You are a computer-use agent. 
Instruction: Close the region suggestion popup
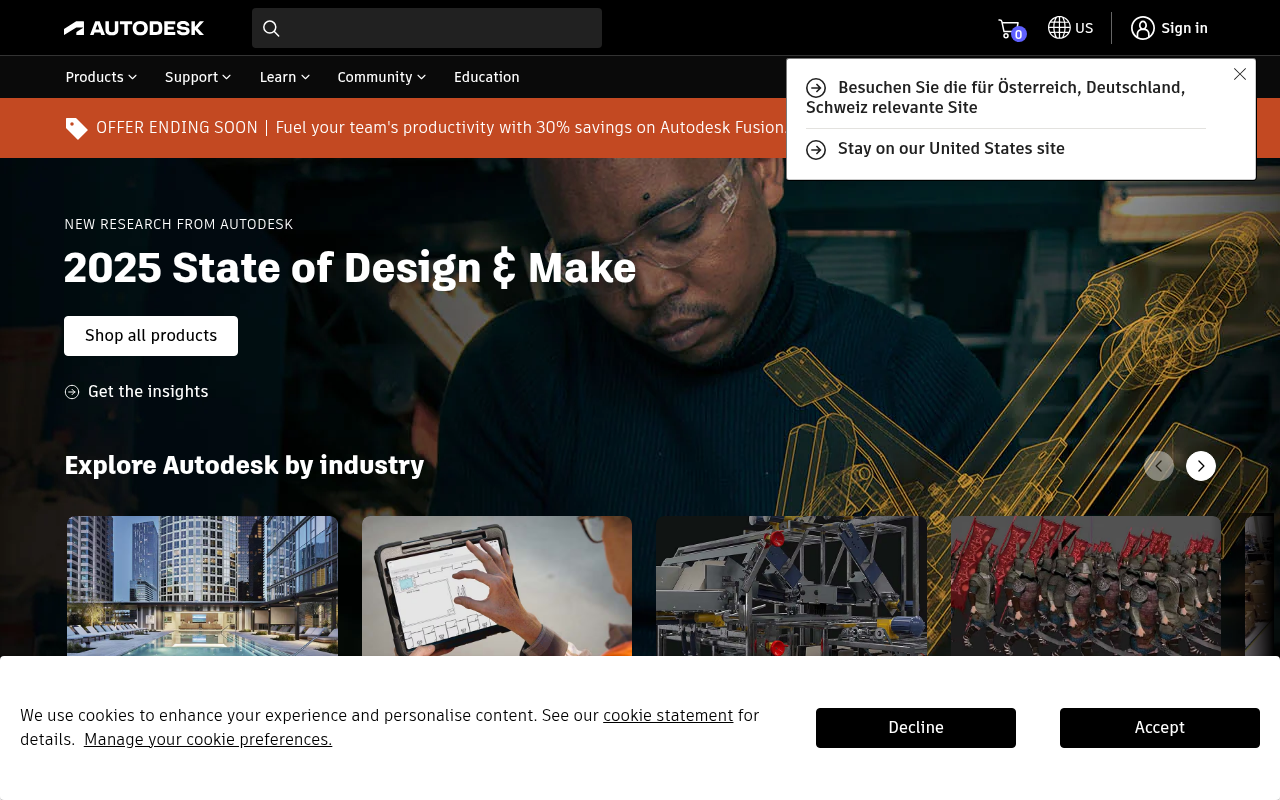pyautogui.click(x=1240, y=74)
